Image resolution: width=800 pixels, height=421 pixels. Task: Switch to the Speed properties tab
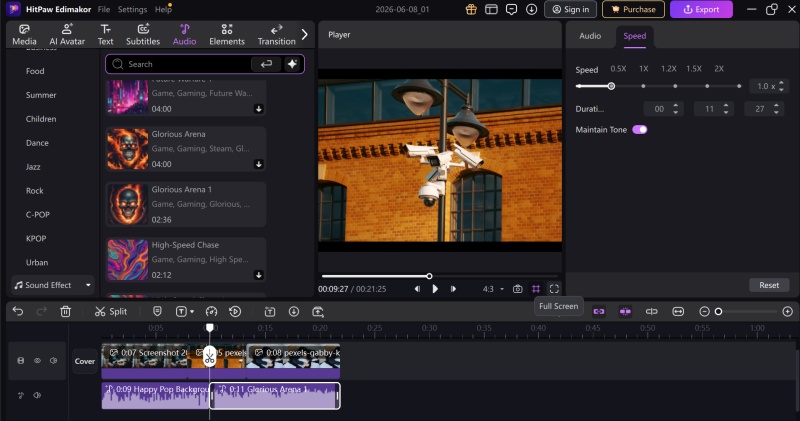click(x=634, y=36)
